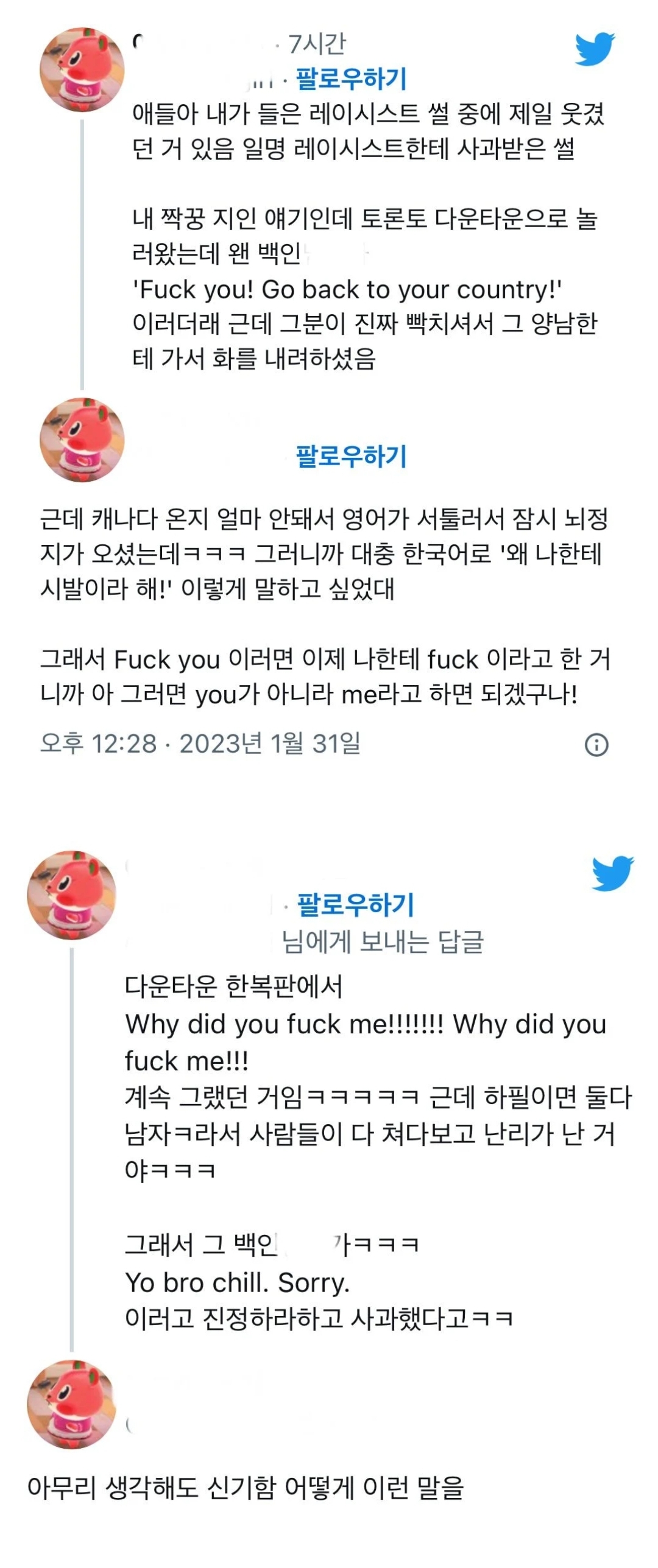Image resolution: width=658 pixels, height=1568 pixels.
Task: Follow via 팔로우하기 above '님에게 보내는 답글'
Action: tap(355, 904)
